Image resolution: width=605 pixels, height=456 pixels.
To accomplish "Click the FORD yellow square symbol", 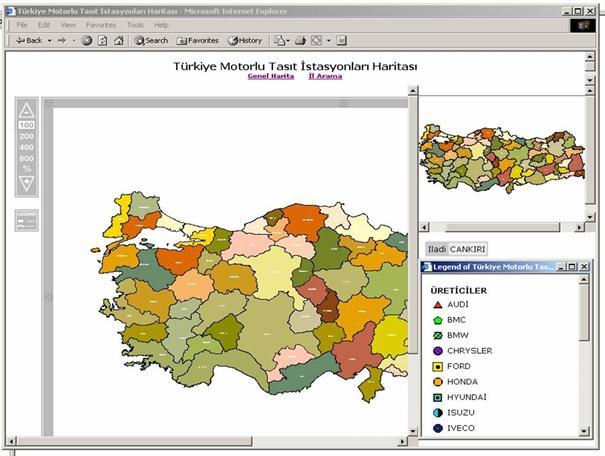I will 438,366.
